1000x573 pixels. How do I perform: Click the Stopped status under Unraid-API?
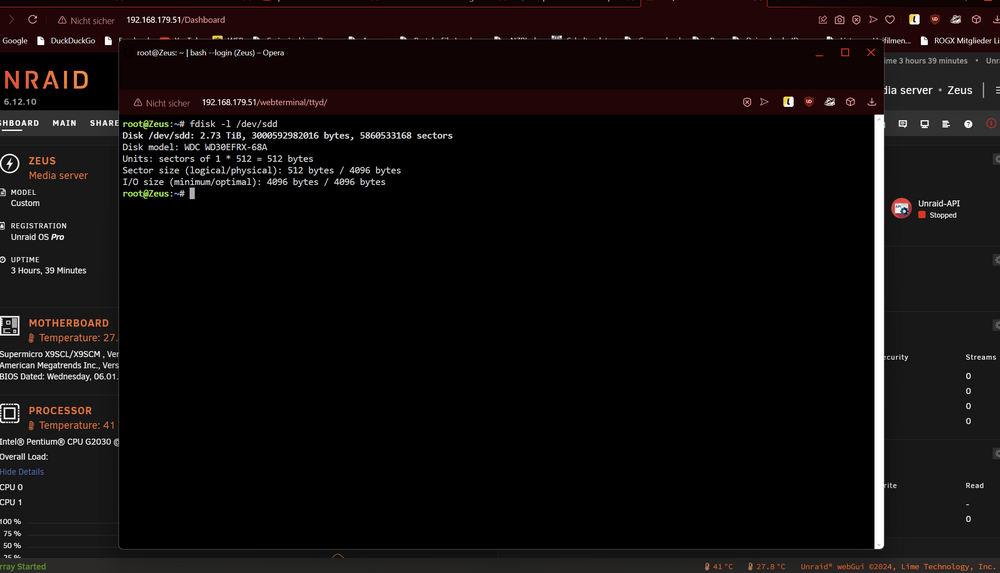click(943, 216)
